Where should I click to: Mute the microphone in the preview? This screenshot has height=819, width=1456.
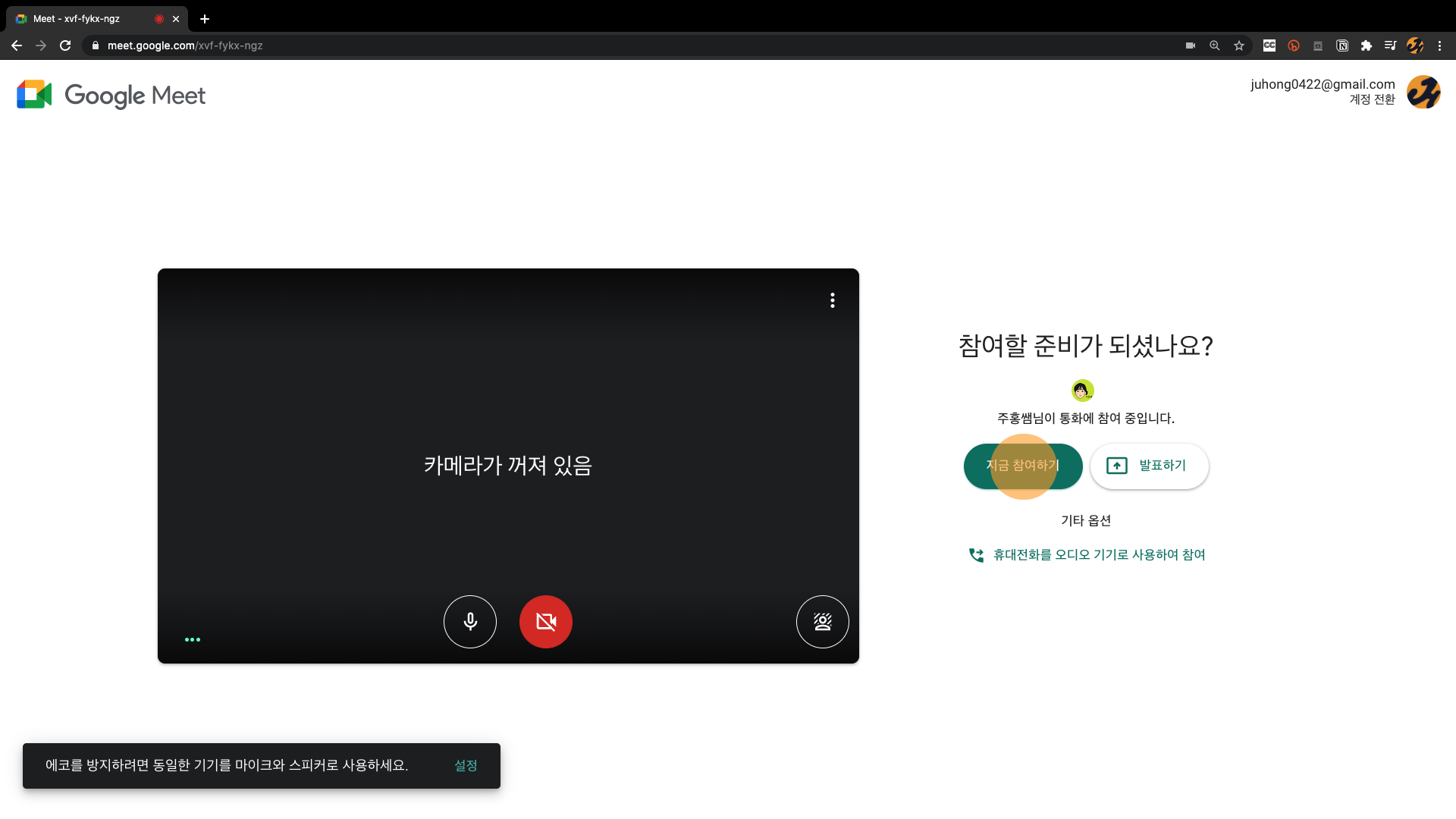point(470,622)
